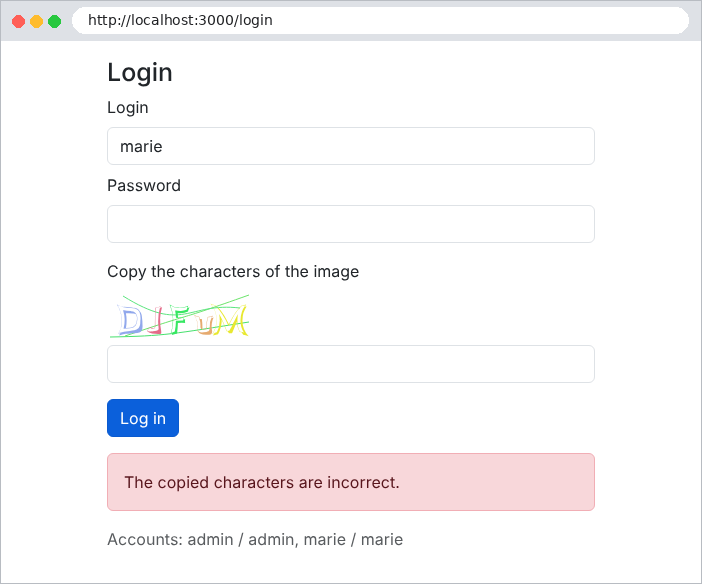Click the red incorrect characters alert

click(351, 482)
